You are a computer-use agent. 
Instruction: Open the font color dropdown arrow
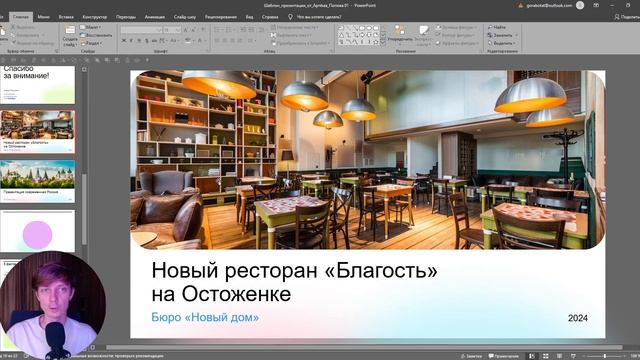coord(204,41)
